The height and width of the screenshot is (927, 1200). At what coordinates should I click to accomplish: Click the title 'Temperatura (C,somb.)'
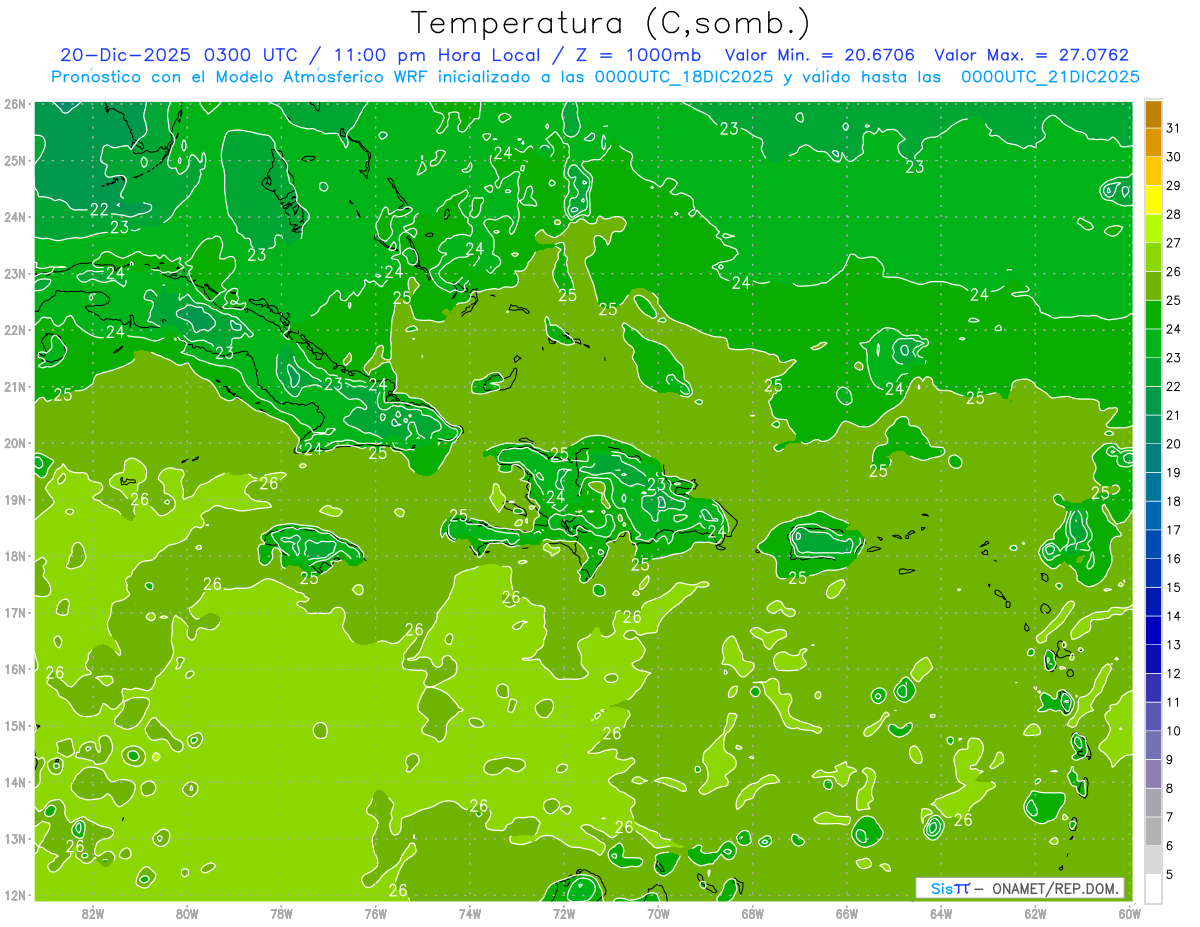pyautogui.click(x=610, y=22)
